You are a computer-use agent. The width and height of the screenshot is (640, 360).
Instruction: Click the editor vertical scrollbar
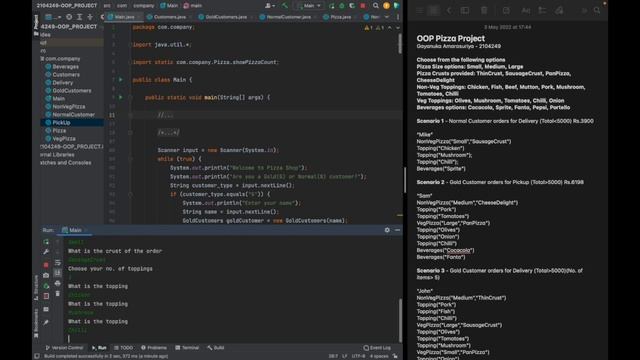click(x=400, y=43)
